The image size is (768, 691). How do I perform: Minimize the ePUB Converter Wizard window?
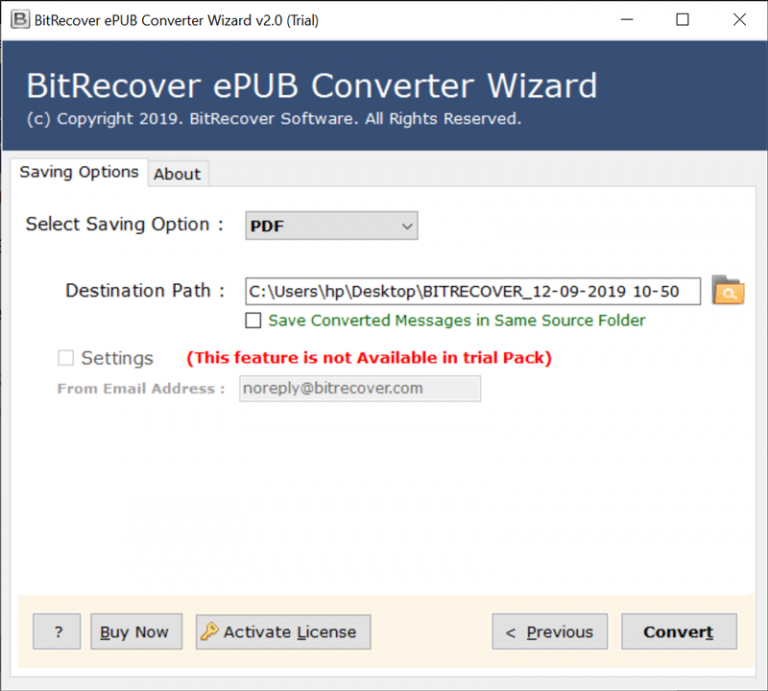[627, 20]
